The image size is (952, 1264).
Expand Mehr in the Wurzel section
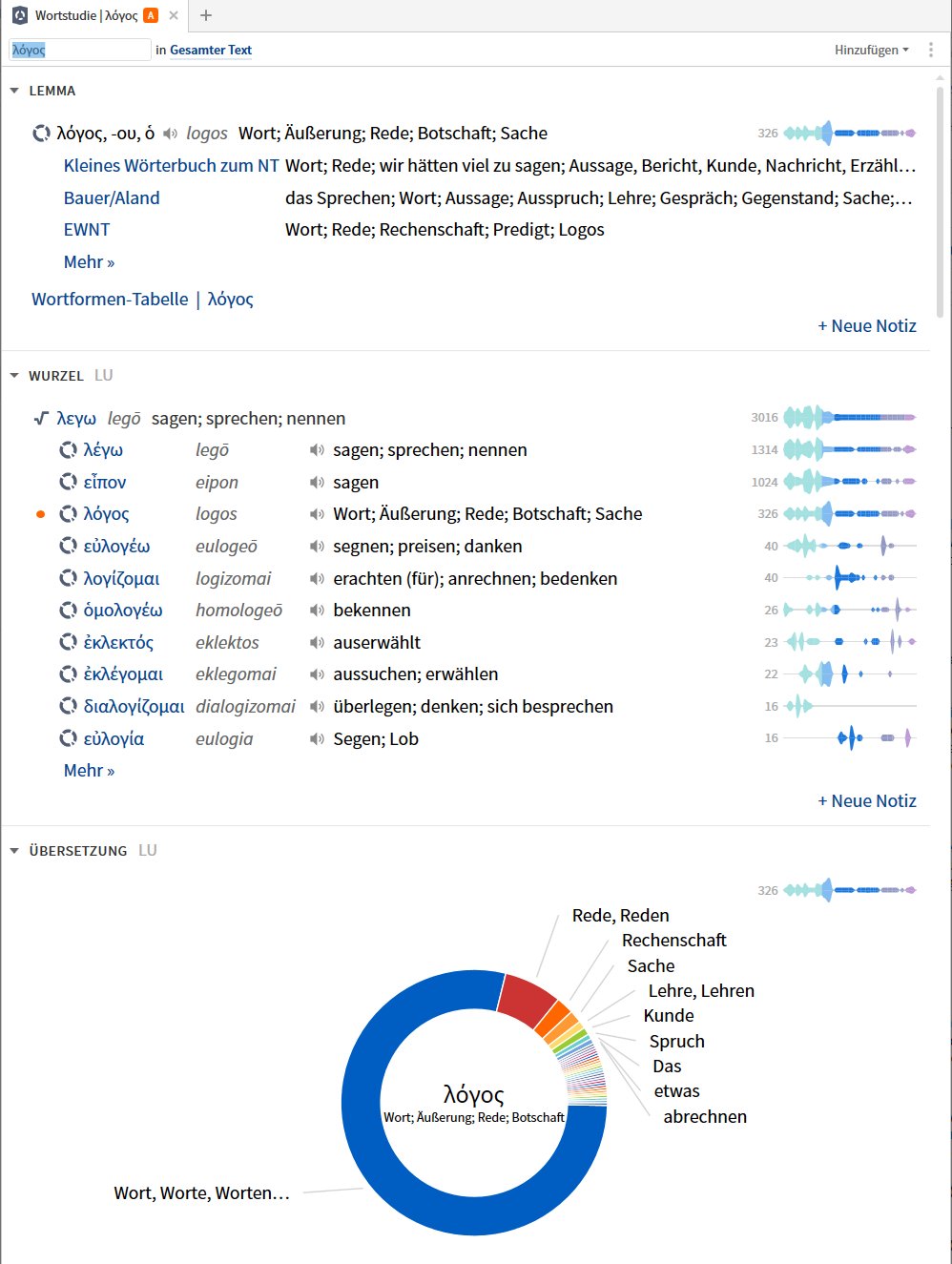coord(89,771)
